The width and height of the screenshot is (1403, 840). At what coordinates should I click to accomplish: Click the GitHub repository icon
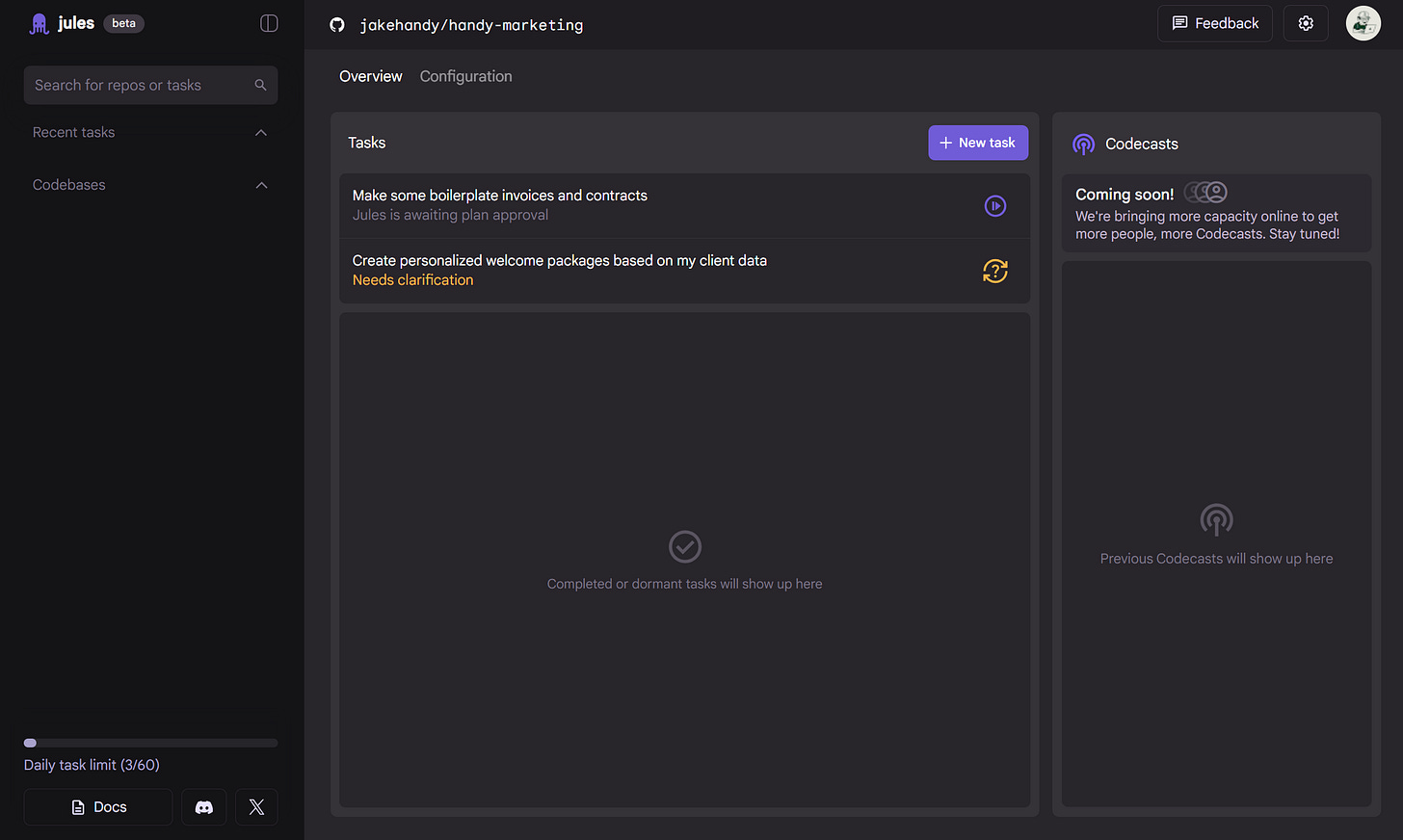pyautogui.click(x=337, y=25)
